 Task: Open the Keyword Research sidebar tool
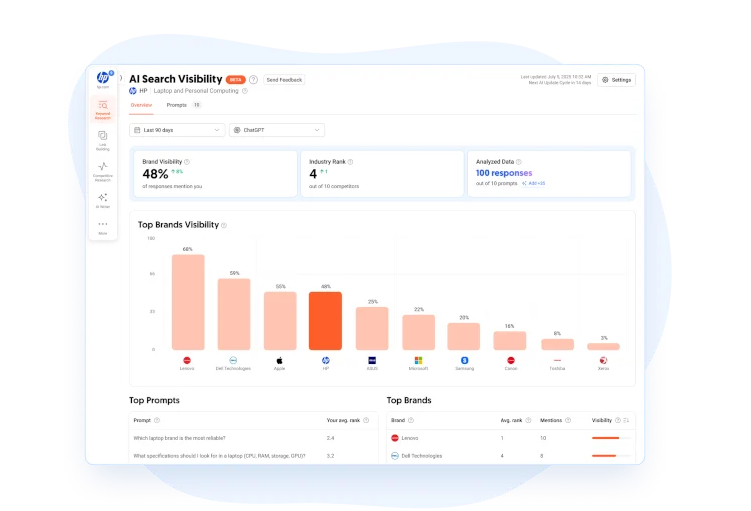pyautogui.click(x=103, y=110)
